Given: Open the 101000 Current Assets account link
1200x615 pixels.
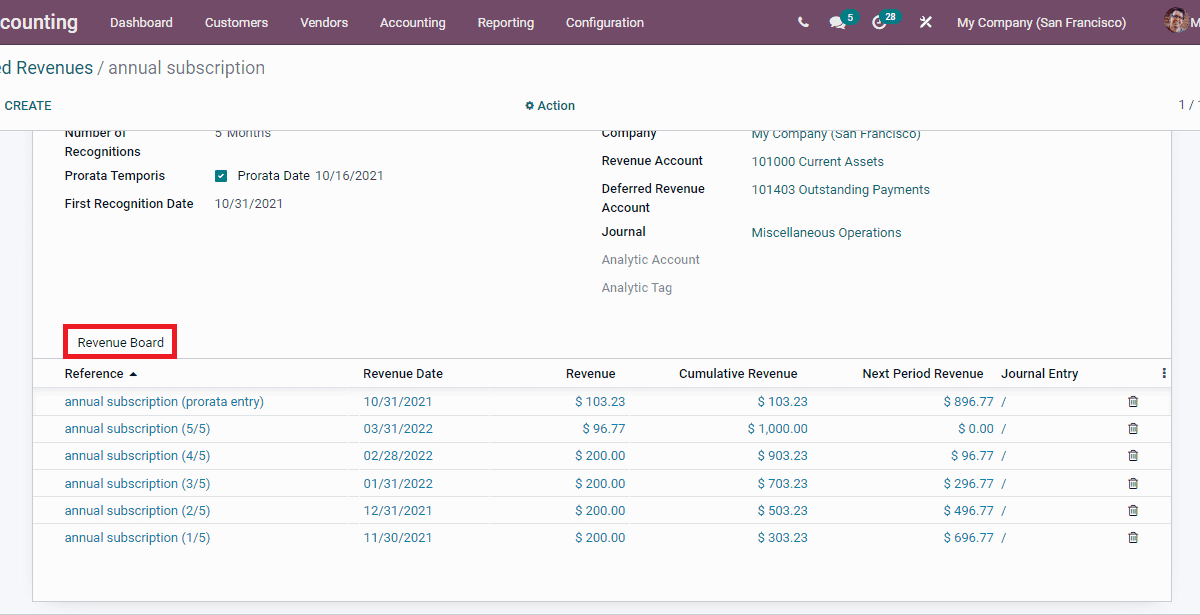Looking at the screenshot, I should point(817,161).
